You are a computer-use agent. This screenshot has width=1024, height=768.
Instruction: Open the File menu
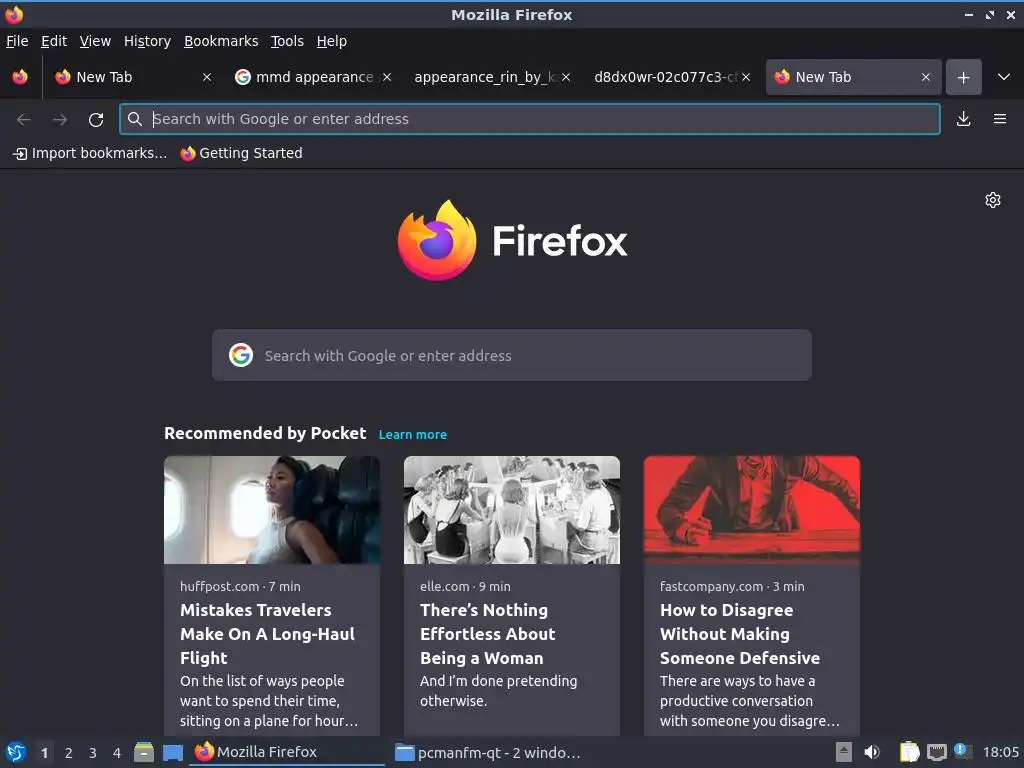(x=17, y=41)
